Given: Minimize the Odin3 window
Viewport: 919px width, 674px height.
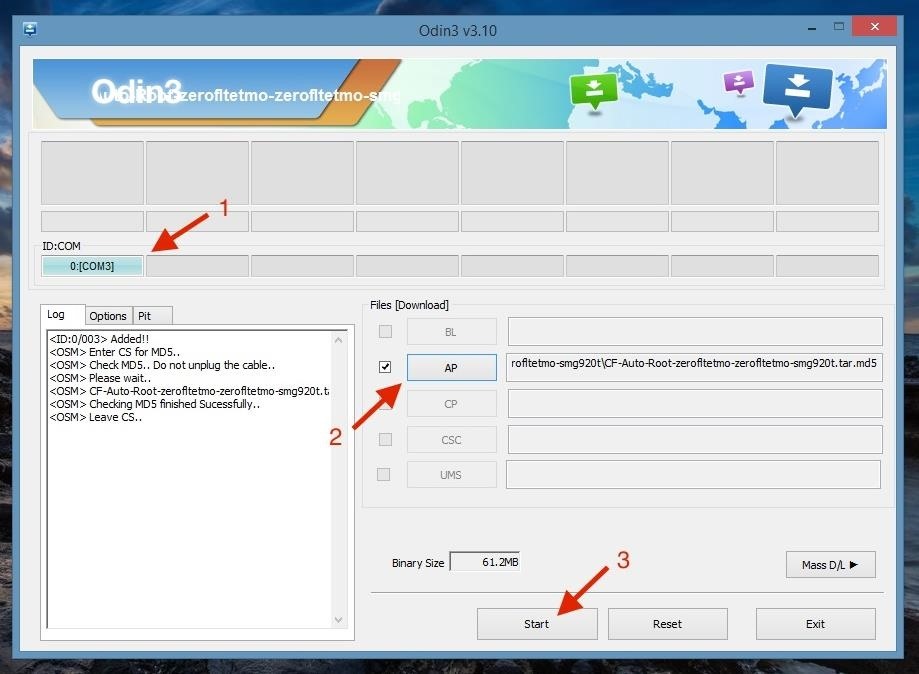Looking at the screenshot, I should coord(812,28).
